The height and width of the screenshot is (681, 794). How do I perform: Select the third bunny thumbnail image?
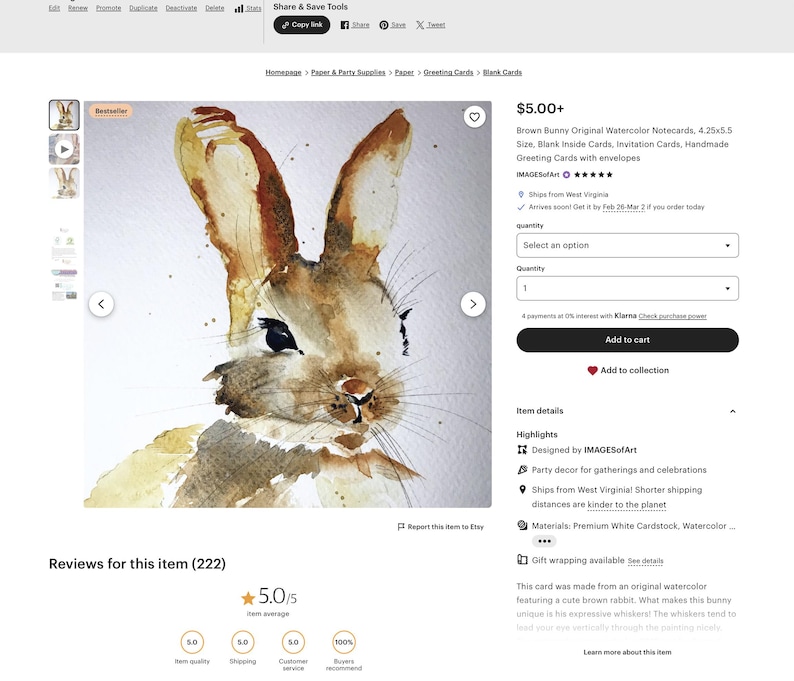pyautogui.click(x=64, y=183)
